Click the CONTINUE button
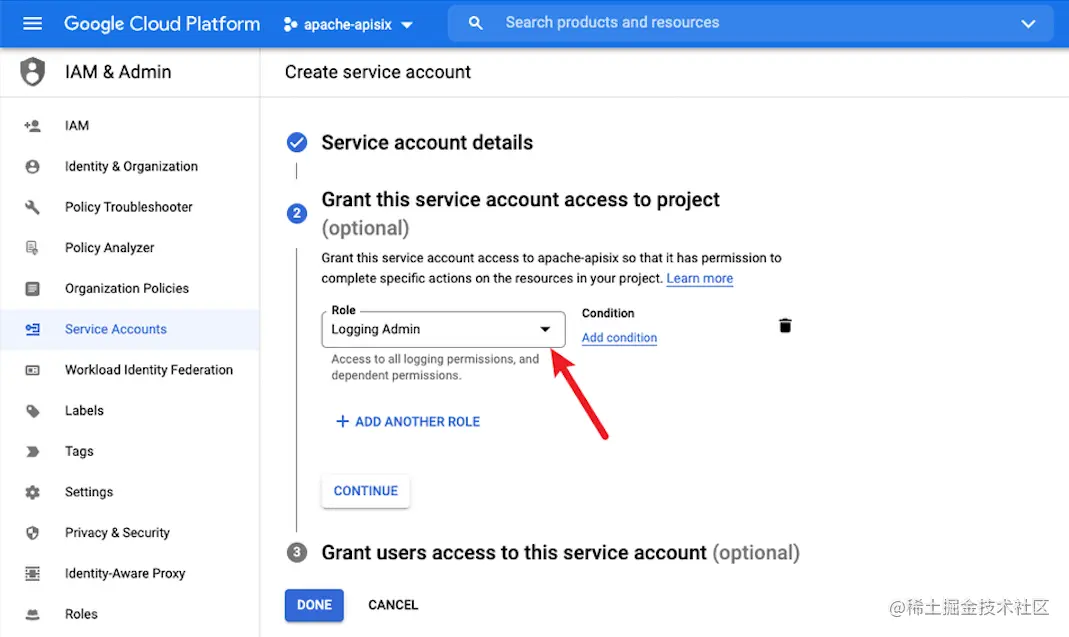Viewport: 1069px width, 637px height. tap(365, 491)
